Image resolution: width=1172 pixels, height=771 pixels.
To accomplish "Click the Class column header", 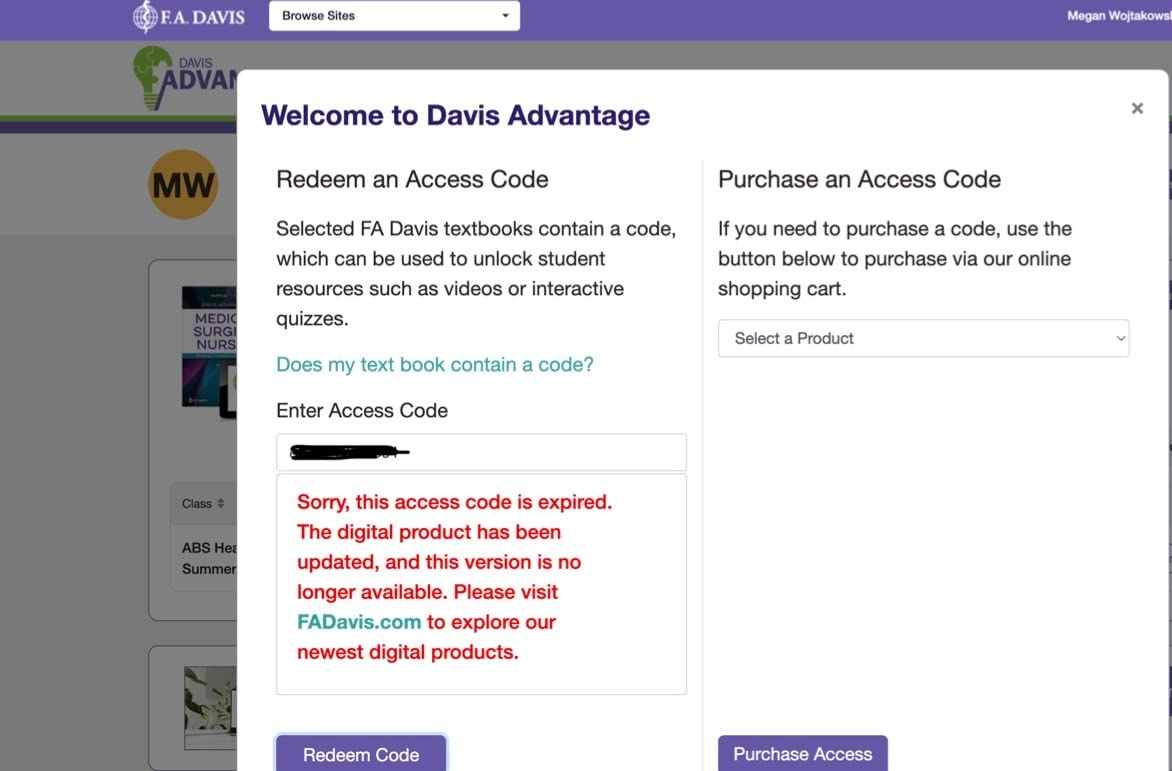I will click(197, 504).
